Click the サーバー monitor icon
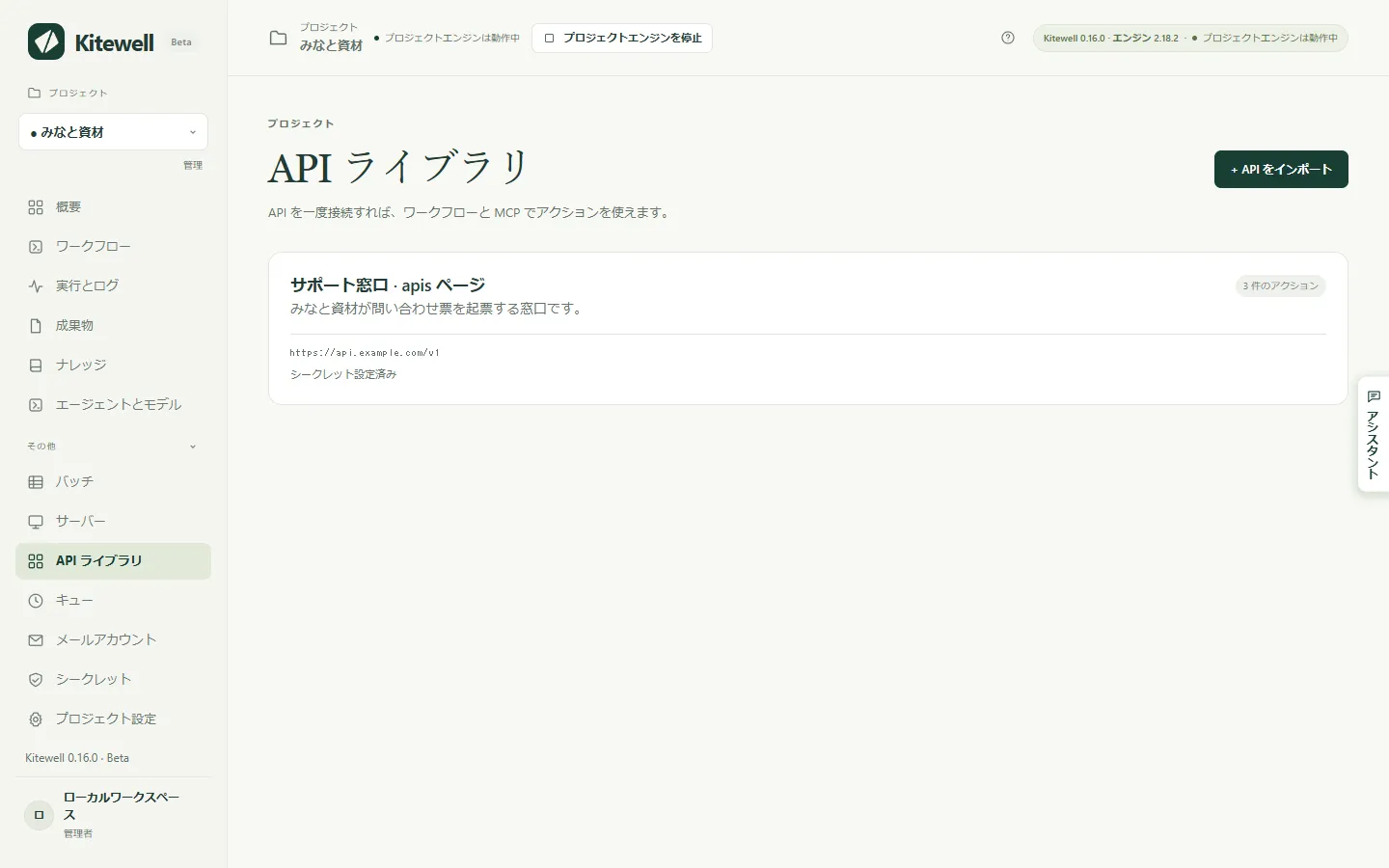Viewport: 1389px width, 868px height. click(36, 522)
